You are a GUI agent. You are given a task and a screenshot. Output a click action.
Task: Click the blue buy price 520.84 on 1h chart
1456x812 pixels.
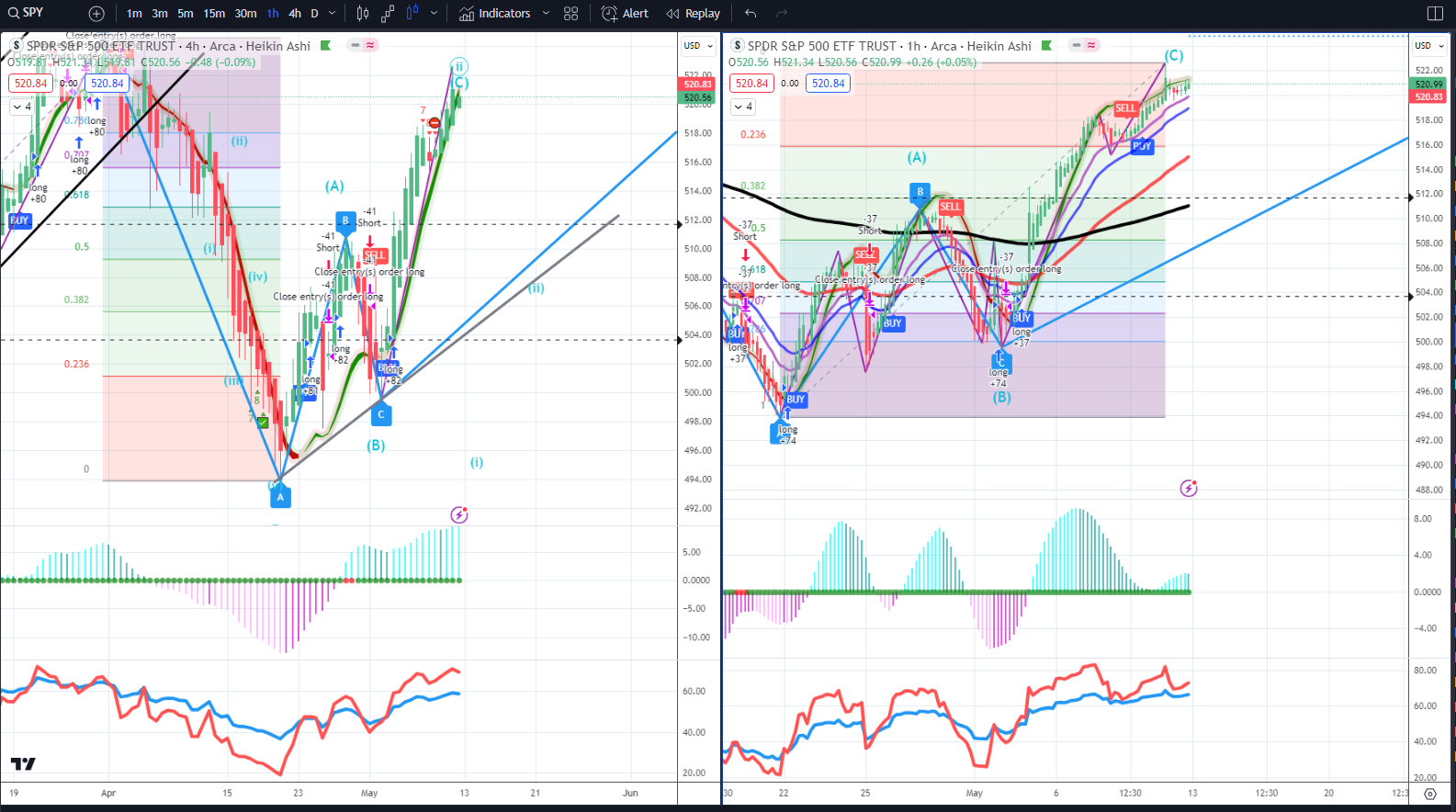click(829, 84)
